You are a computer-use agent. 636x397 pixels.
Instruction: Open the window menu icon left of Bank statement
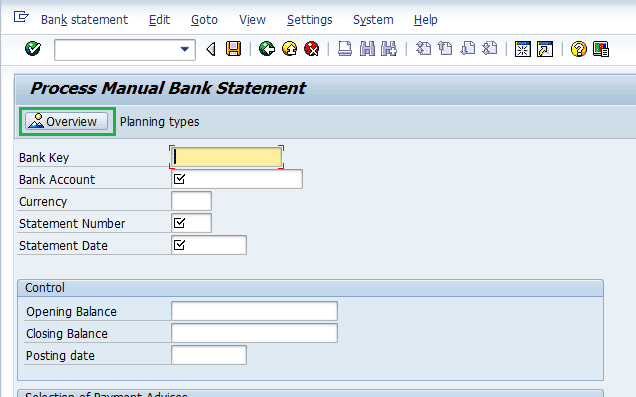coord(21,17)
